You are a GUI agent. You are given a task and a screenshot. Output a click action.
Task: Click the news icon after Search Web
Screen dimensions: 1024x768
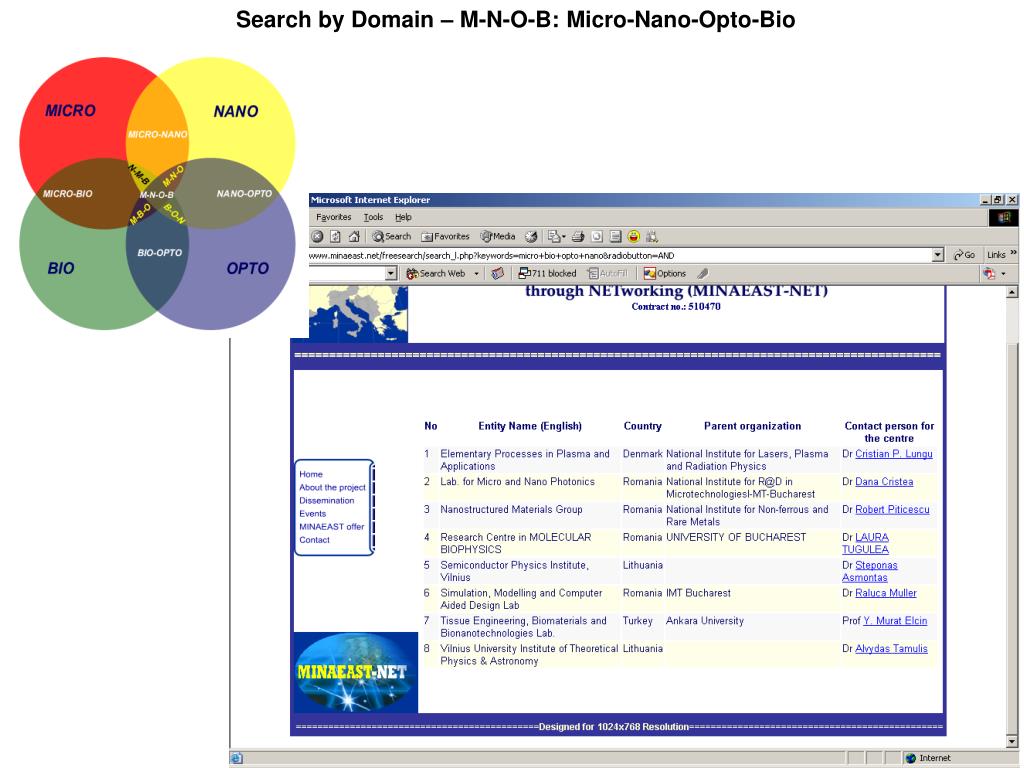pos(498,274)
